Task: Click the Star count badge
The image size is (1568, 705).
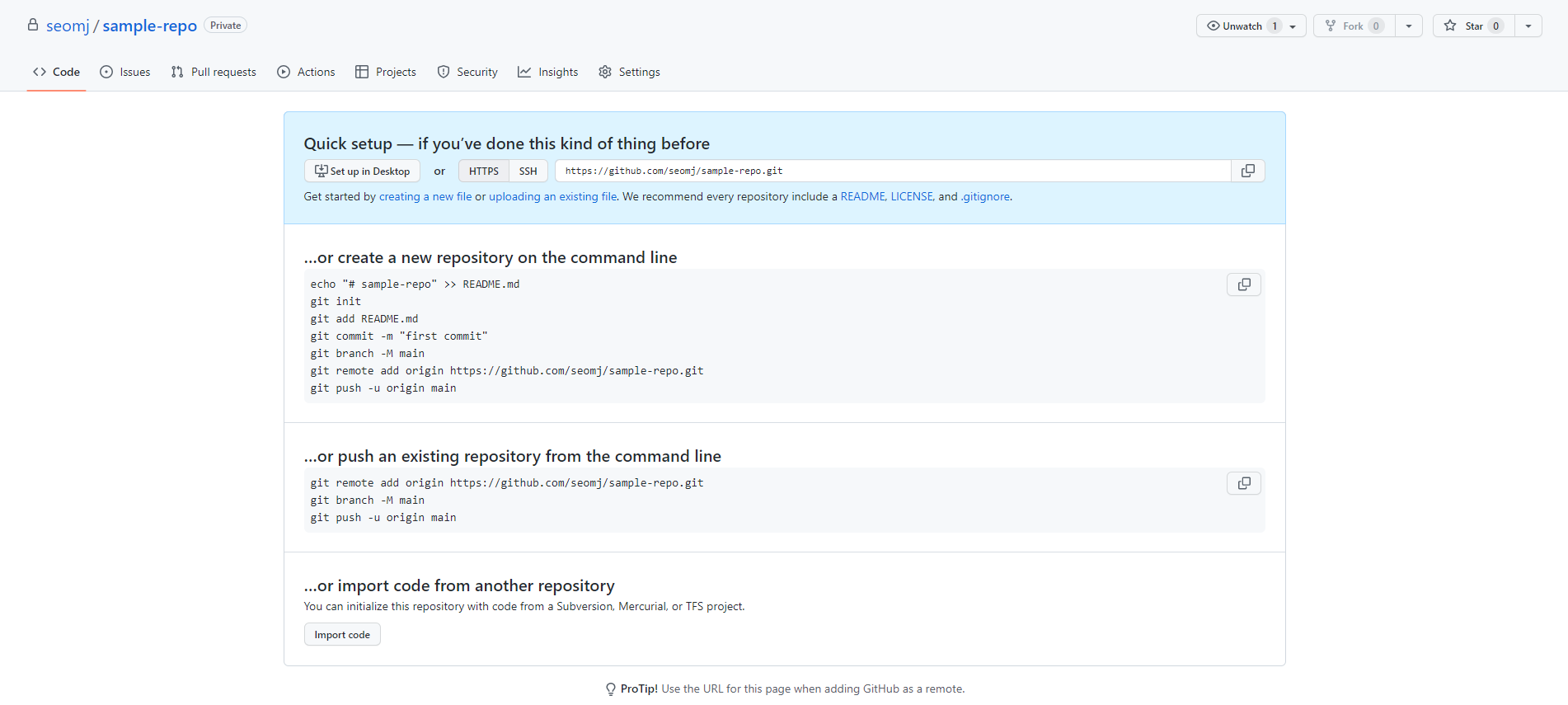Action: point(1496,26)
